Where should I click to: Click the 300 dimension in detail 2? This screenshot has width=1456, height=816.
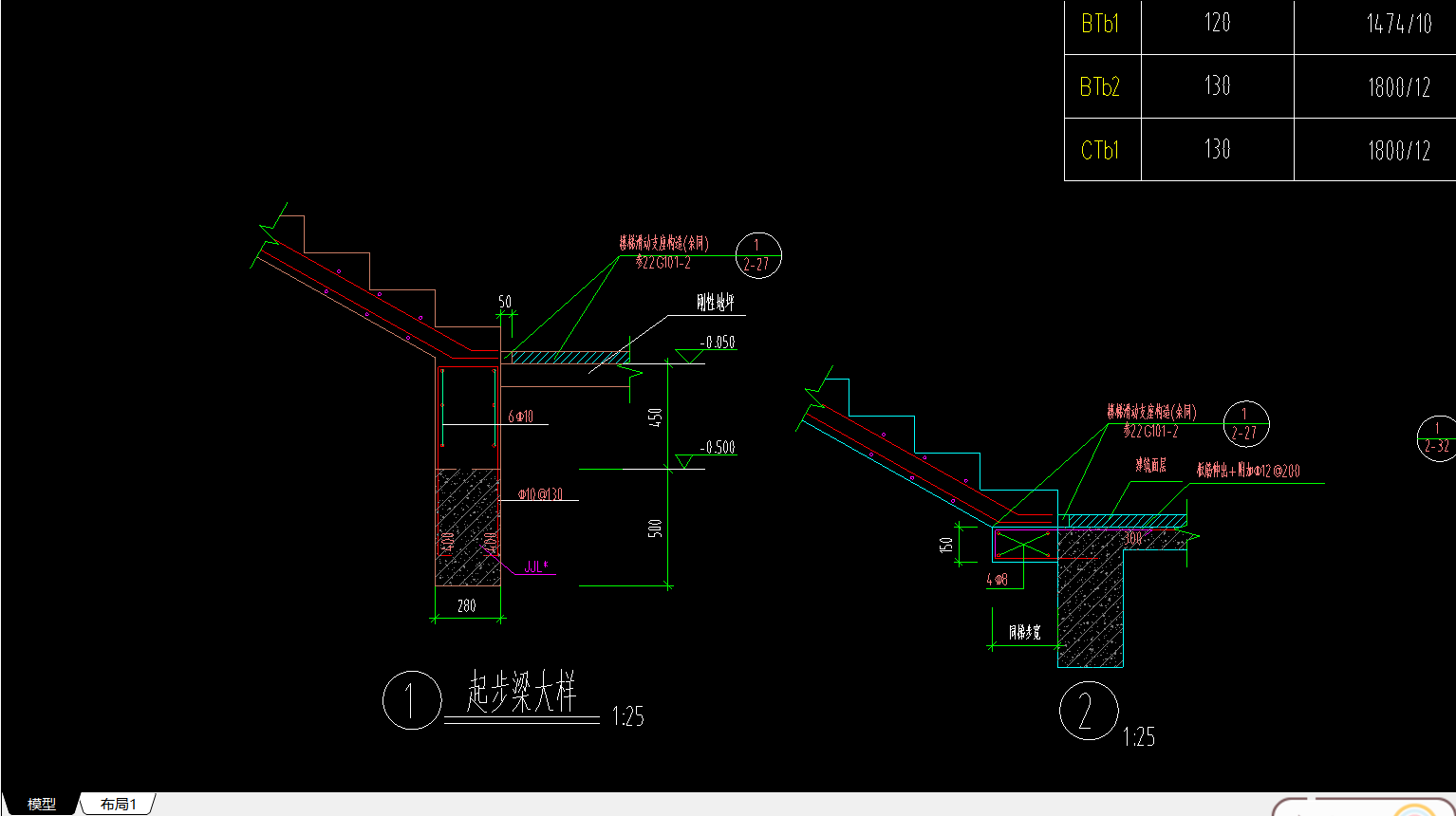[x=1133, y=538]
